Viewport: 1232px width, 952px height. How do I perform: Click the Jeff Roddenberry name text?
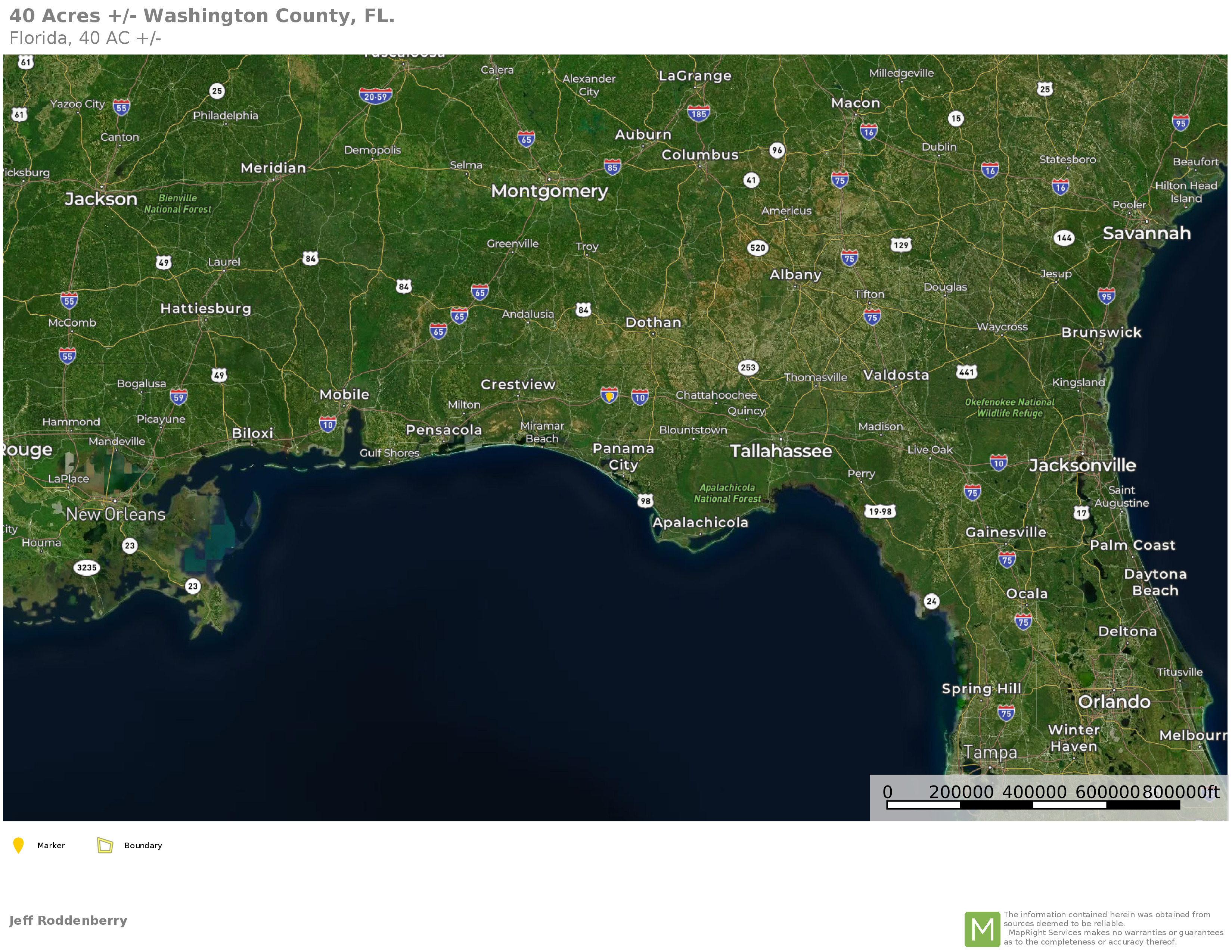(x=68, y=921)
